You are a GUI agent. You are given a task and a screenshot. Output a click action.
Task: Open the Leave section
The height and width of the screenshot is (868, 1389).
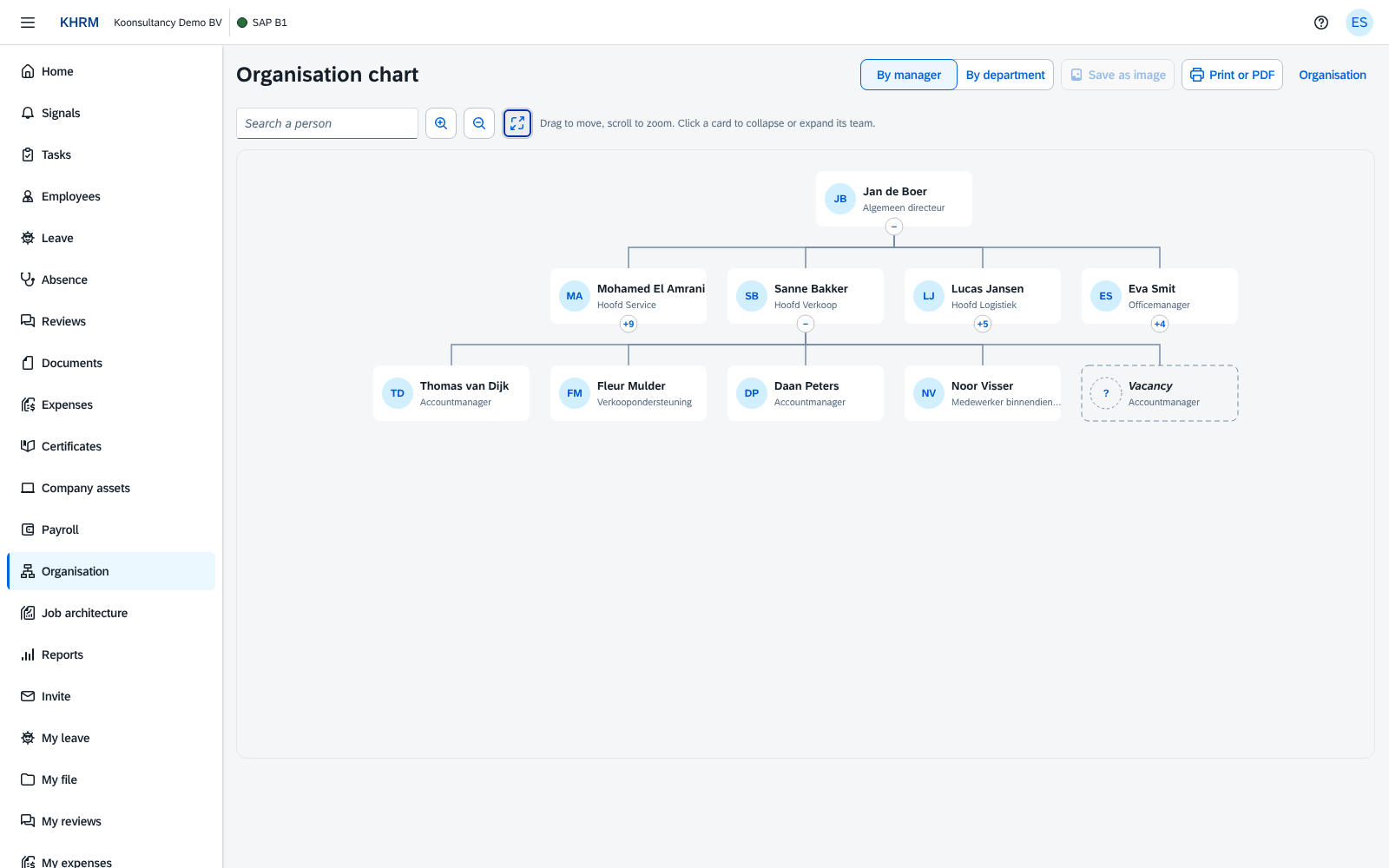coord(111,238)
